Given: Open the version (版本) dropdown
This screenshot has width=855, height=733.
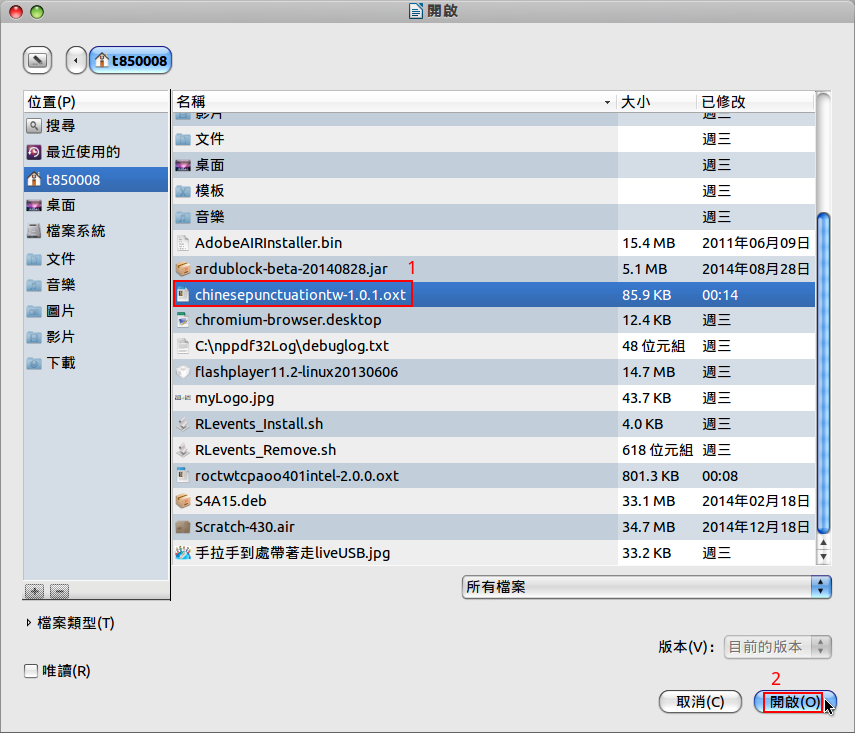Looking at the screenshot, I should (x=777, y=647).
